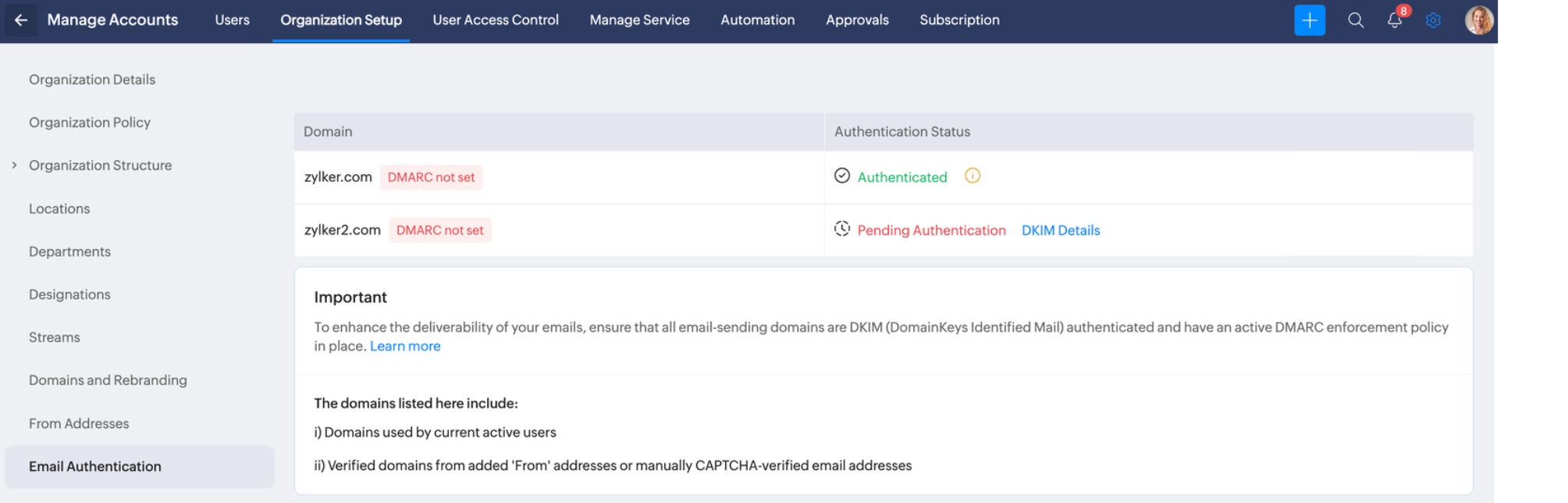Go to the Subscription tab
The width and height of the screenshot is (1568, 503).
pyautogui.click(x=958, y=20)
